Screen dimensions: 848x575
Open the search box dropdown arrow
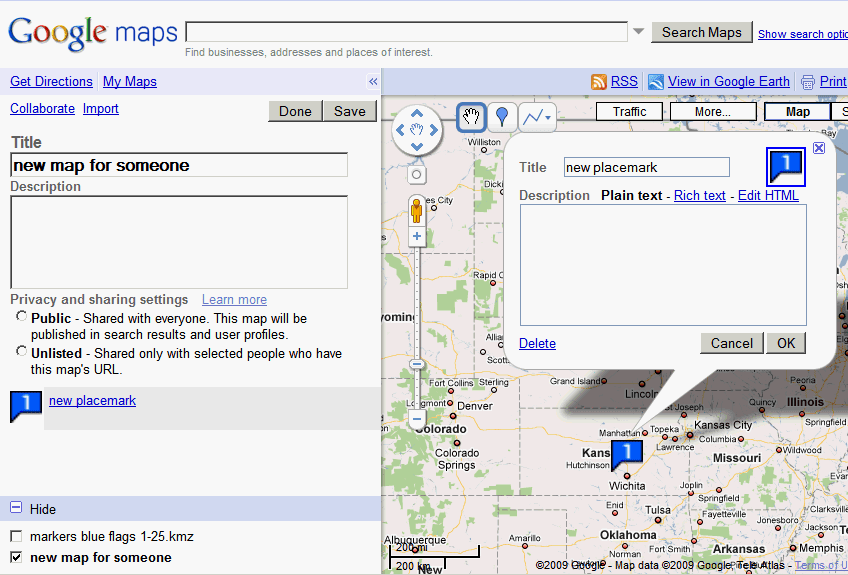coord(639,31)
